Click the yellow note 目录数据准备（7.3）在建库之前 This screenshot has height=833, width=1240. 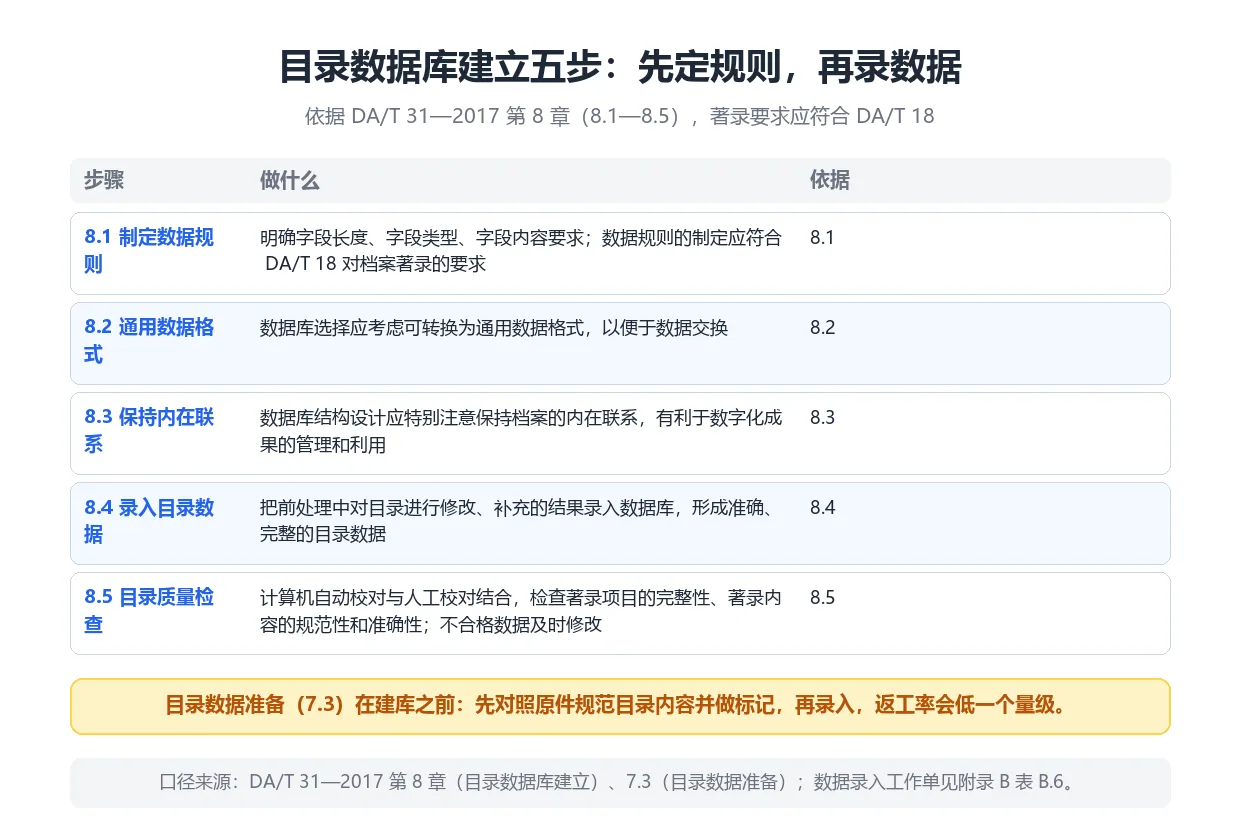coord(620,706)
